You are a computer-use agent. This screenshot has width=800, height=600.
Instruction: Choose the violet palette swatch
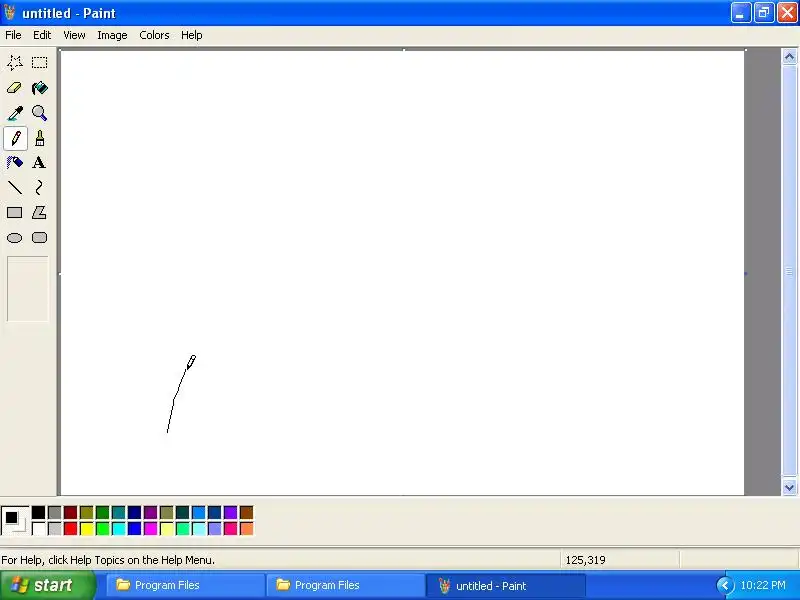point(231,512)
